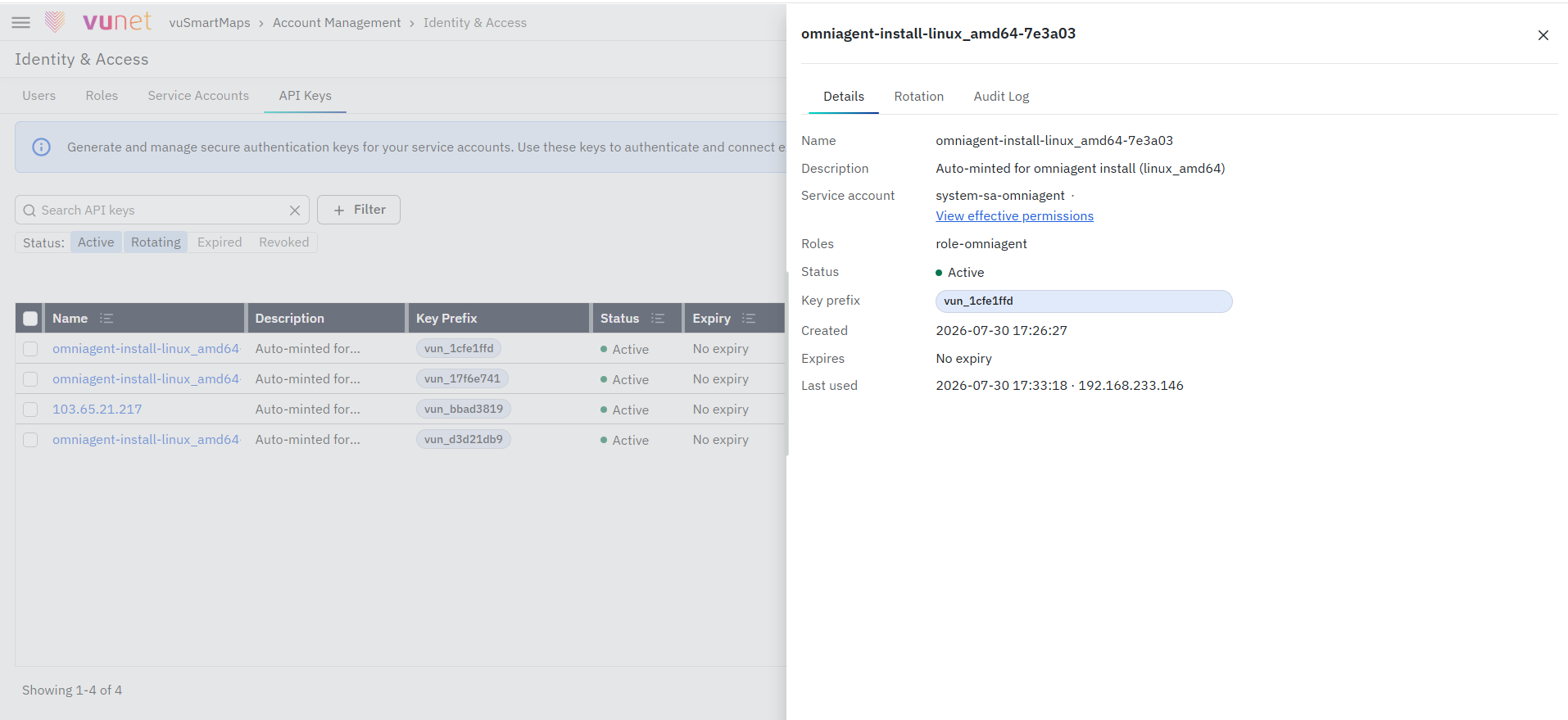Image resolution: width=1568 pixels, height=720 pixels.
Task: Open the key with prefix vun_1cfe1ffd by name
Action: (x=146, y=349)
